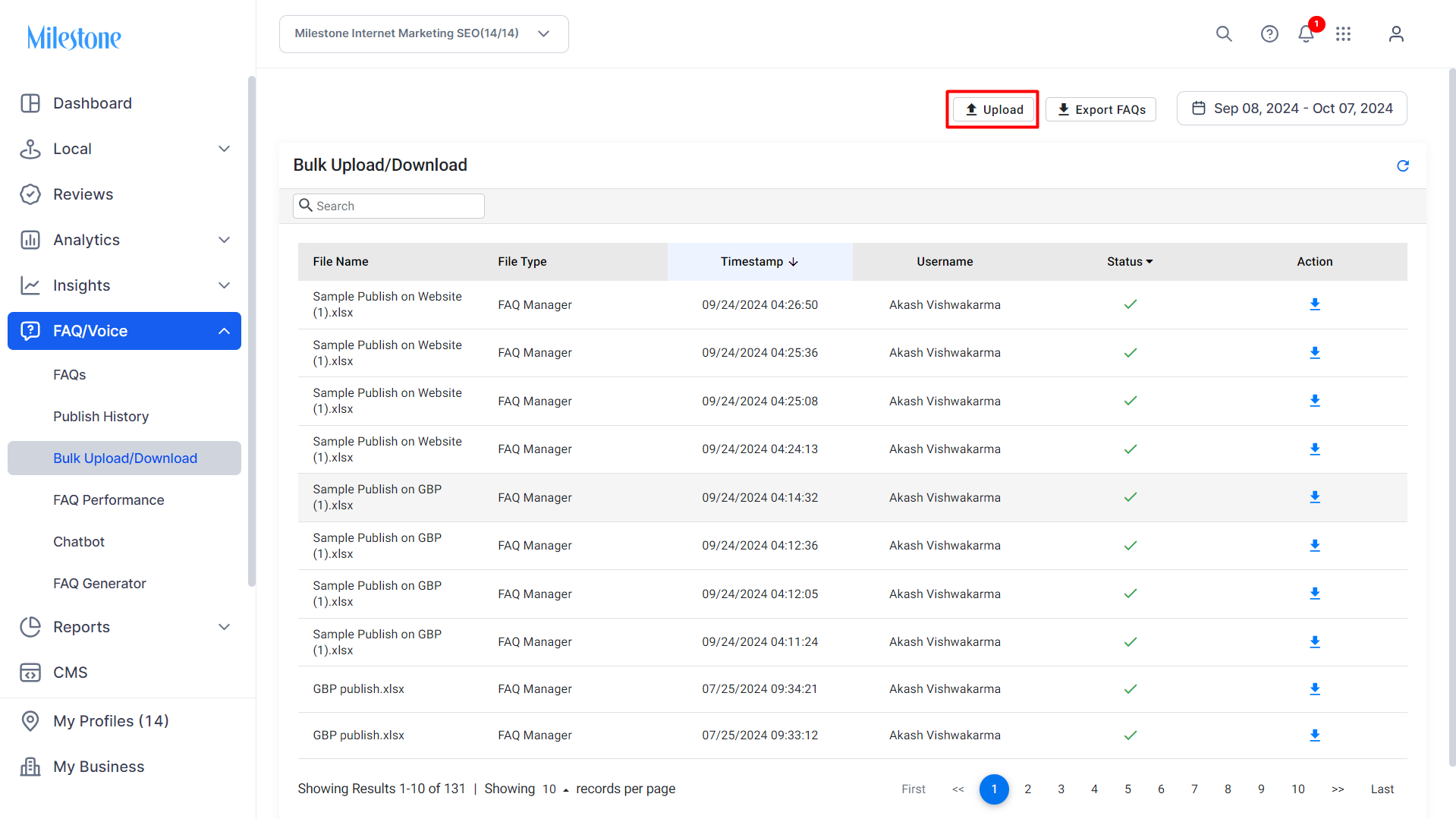Open the help question mark icon
The width and height of the screenshot is (1456, 819).
(x=1269, y=33)
